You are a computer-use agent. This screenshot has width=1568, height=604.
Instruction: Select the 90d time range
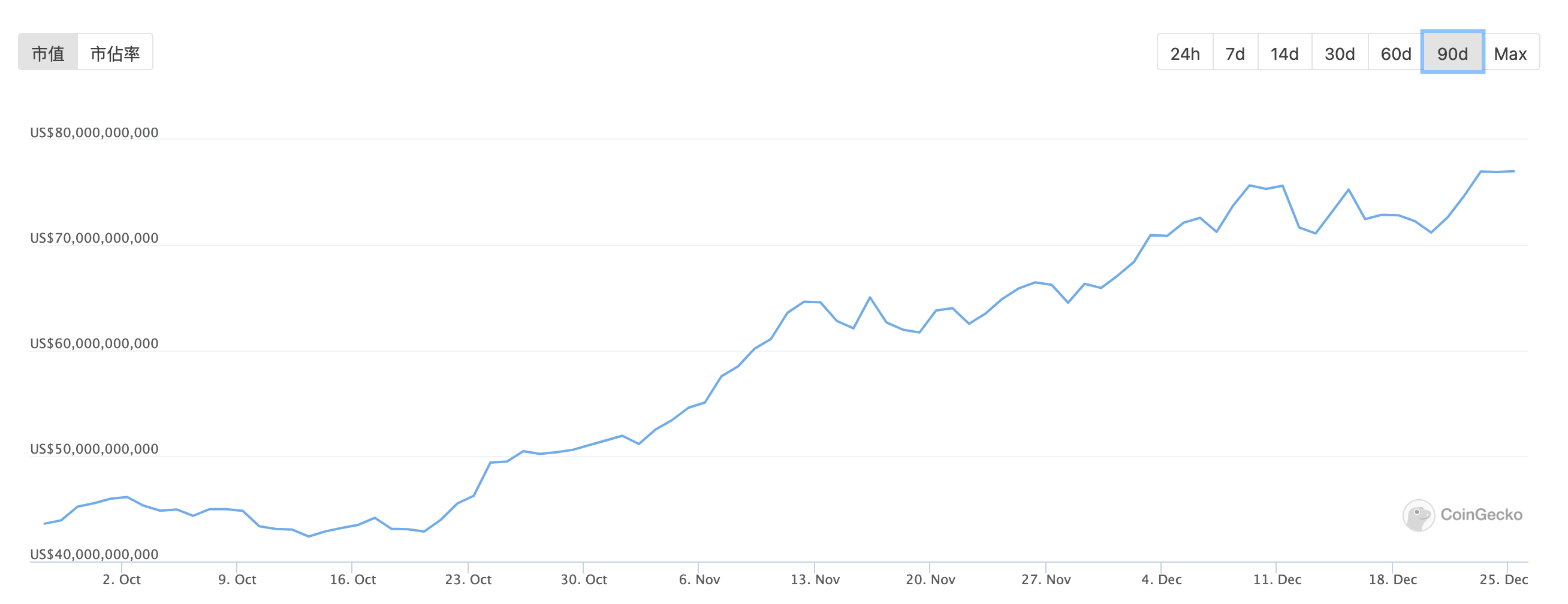(x=1452, y=53)
